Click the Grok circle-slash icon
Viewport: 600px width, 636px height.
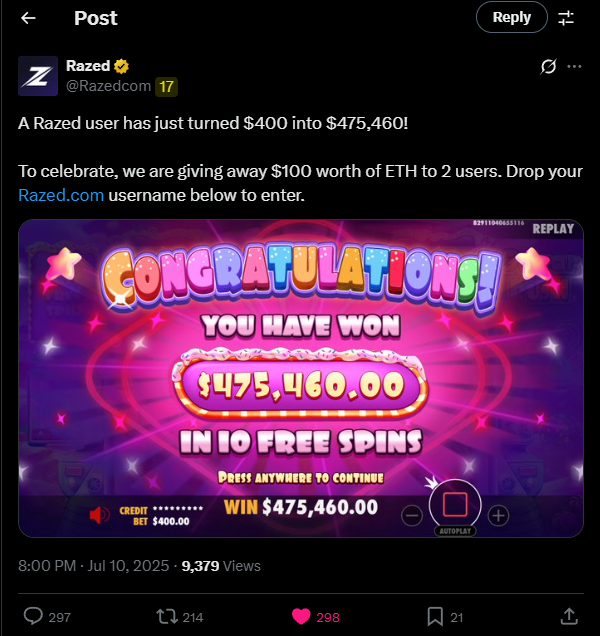[548, 67]
